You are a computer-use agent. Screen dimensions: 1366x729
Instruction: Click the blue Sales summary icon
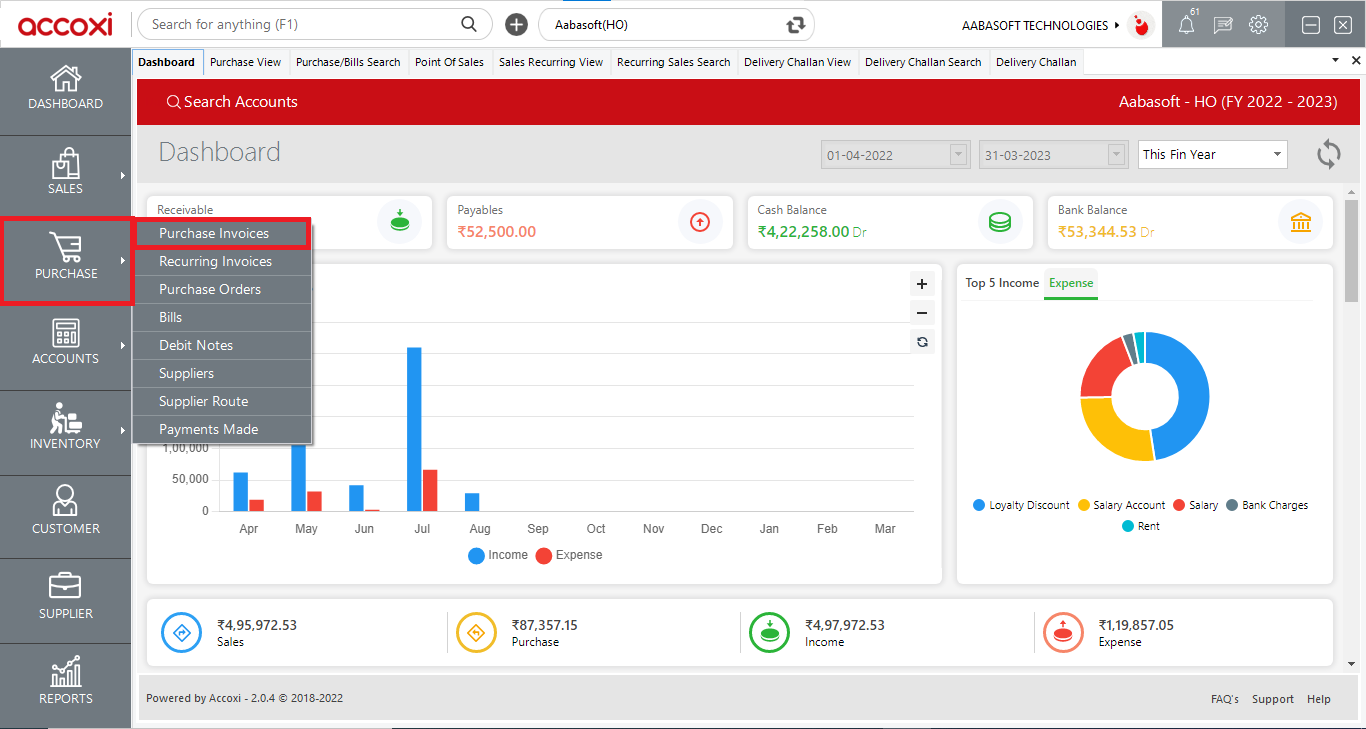(x=182, y=632)
